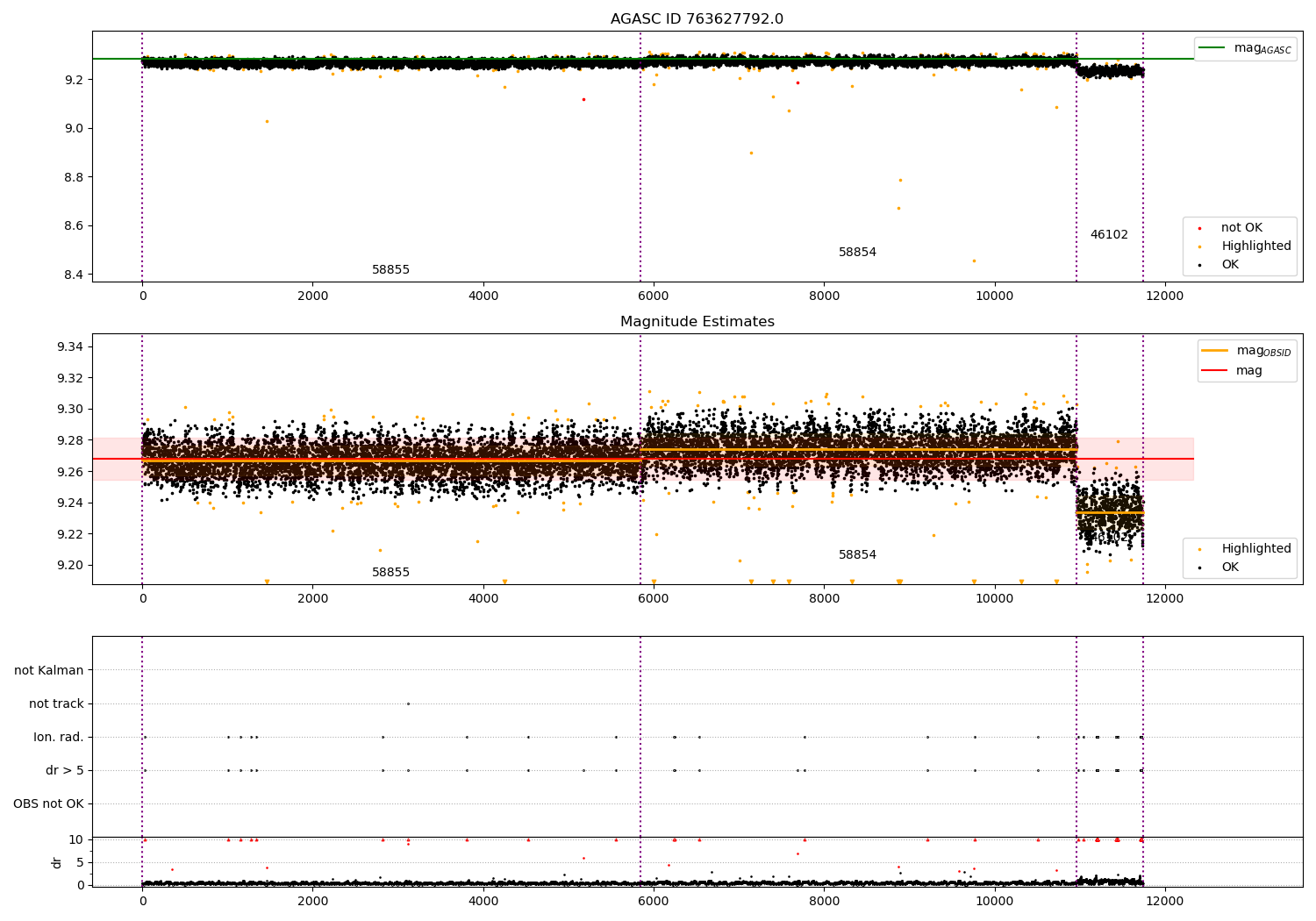
Task: Click the 'not Kalman' axis label
Action: point(49,671)
